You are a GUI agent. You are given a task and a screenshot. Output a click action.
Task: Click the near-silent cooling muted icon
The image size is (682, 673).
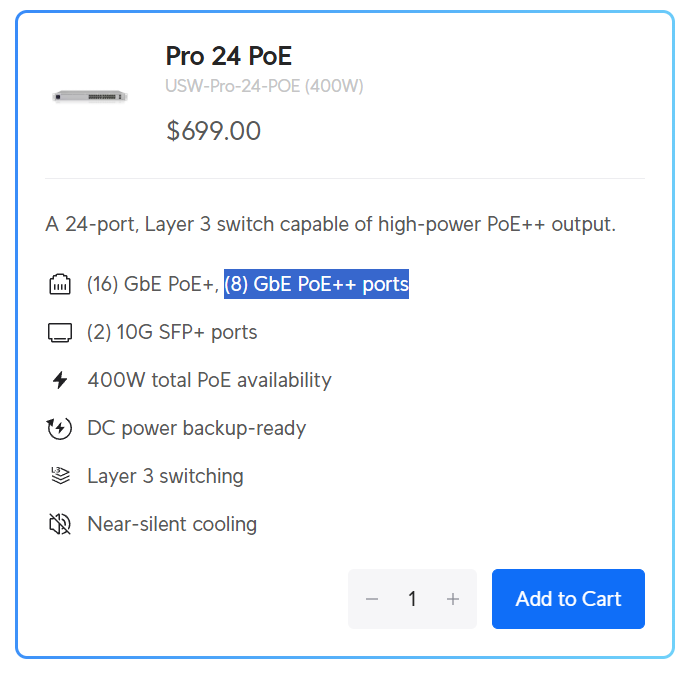click(60, 524)
